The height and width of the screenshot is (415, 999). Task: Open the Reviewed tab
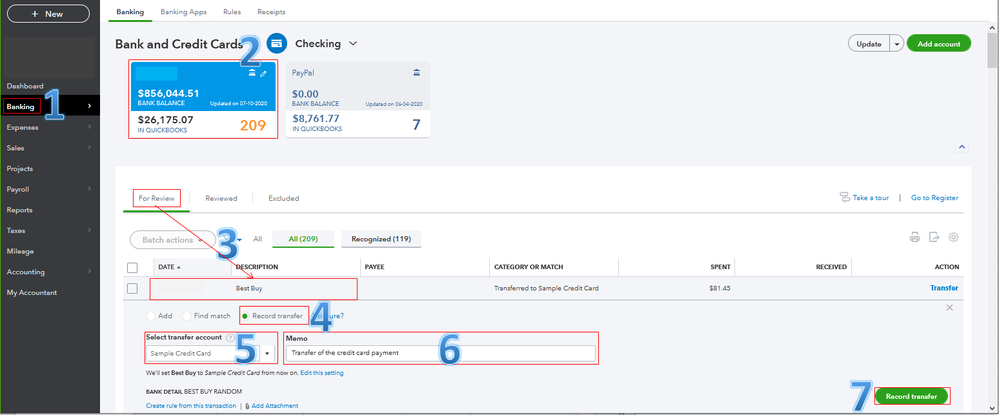click(x=221, y=198)
